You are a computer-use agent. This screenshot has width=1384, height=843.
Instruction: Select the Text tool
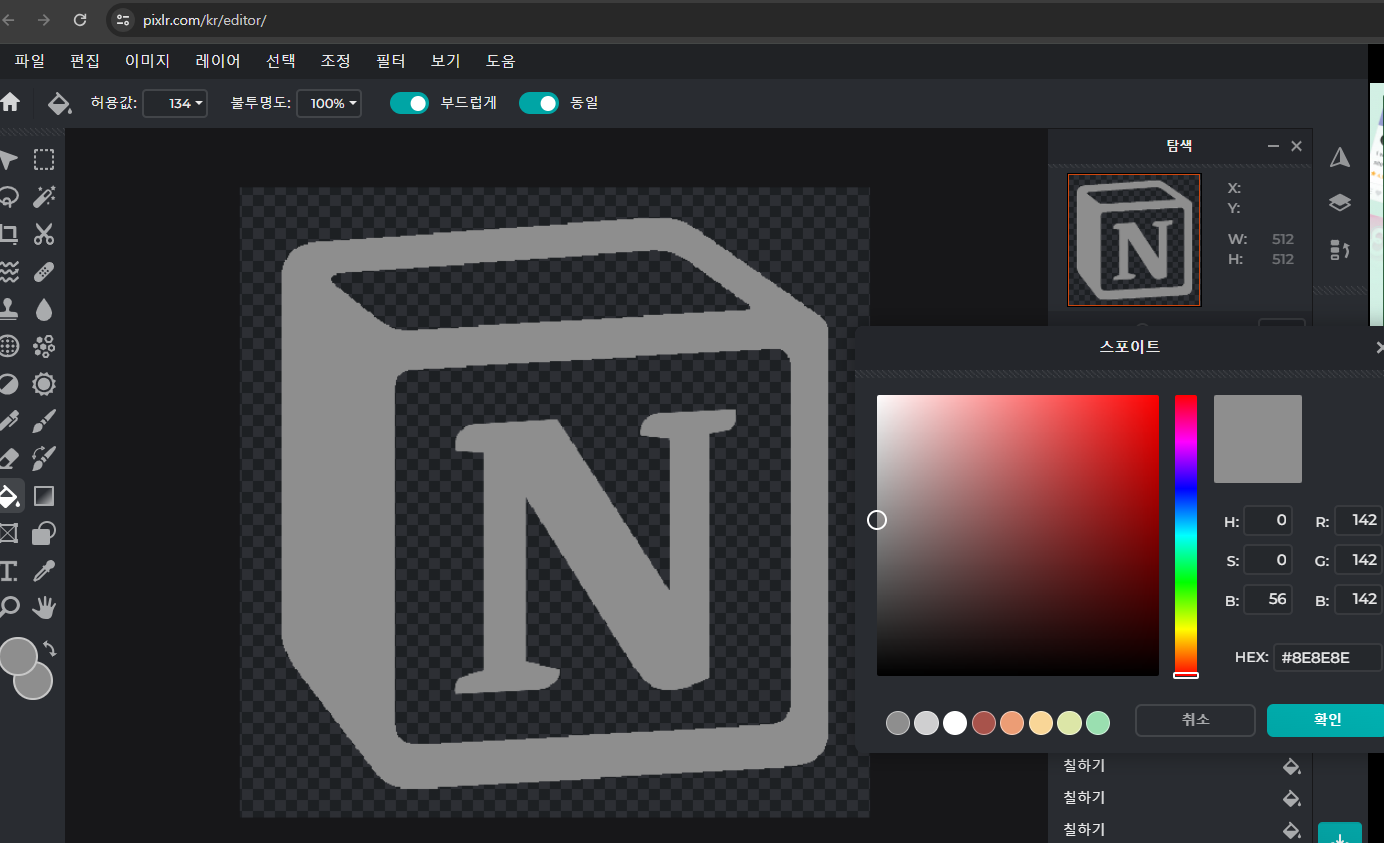coord(8,571)
